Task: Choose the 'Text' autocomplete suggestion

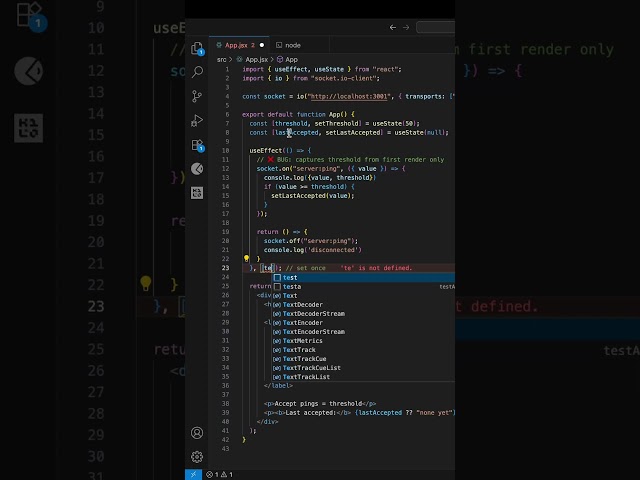Action: (x=364, y=296)
